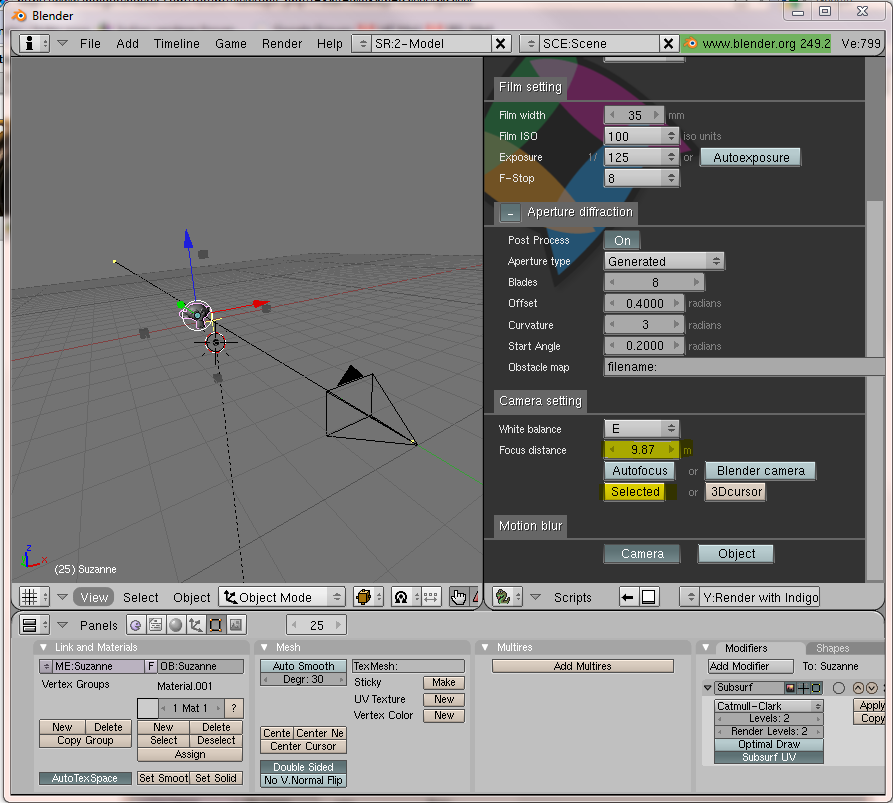Switch to Shading context sphere icon
893x803 pixels.
pyautogui.click(x=175, y=625)
